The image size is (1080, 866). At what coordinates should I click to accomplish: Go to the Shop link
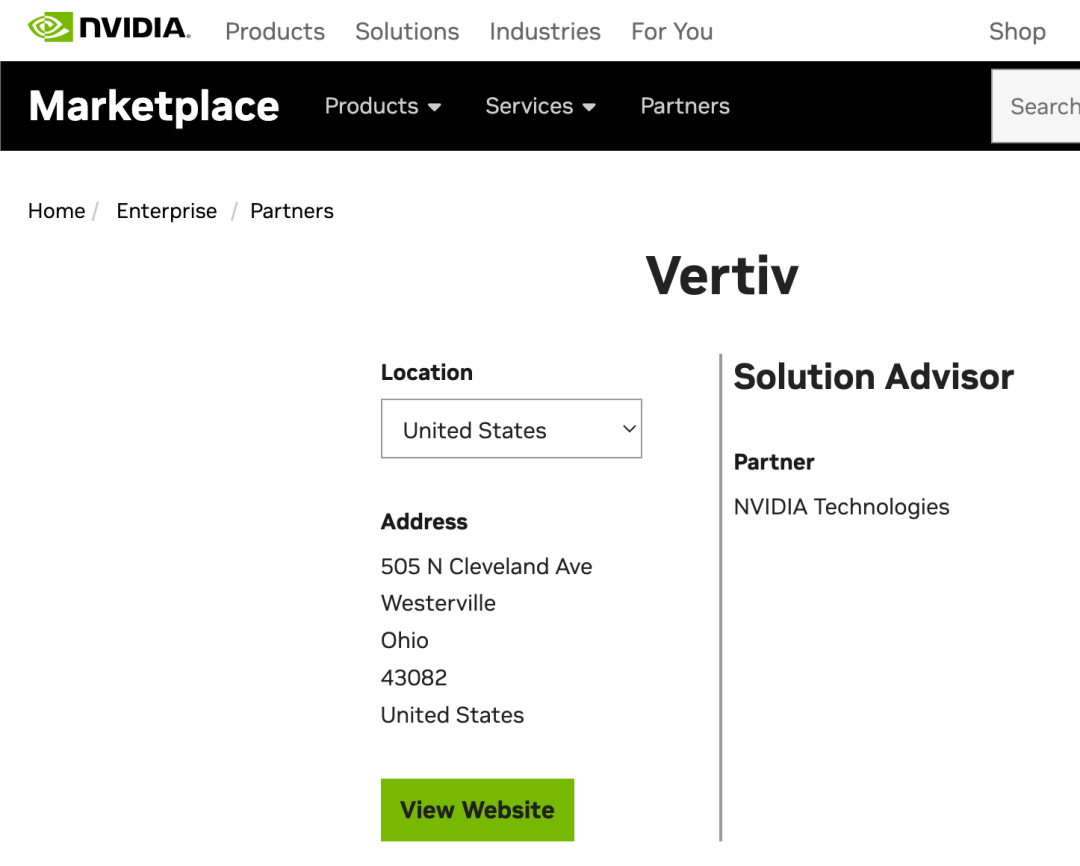[1017, 32]
